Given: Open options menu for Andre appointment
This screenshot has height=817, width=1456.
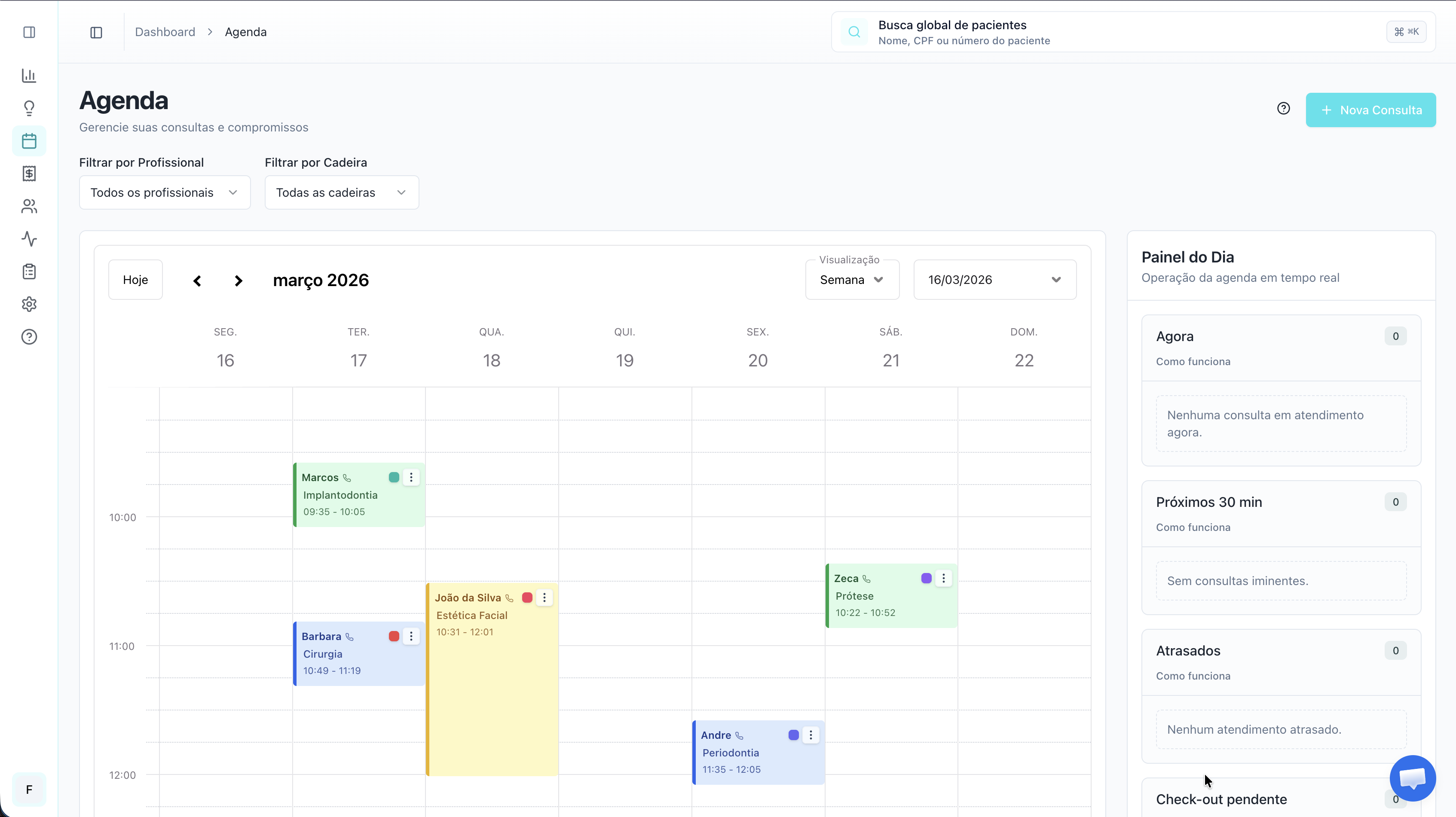Looking at the screenshot, I should (x=811, y=735).
